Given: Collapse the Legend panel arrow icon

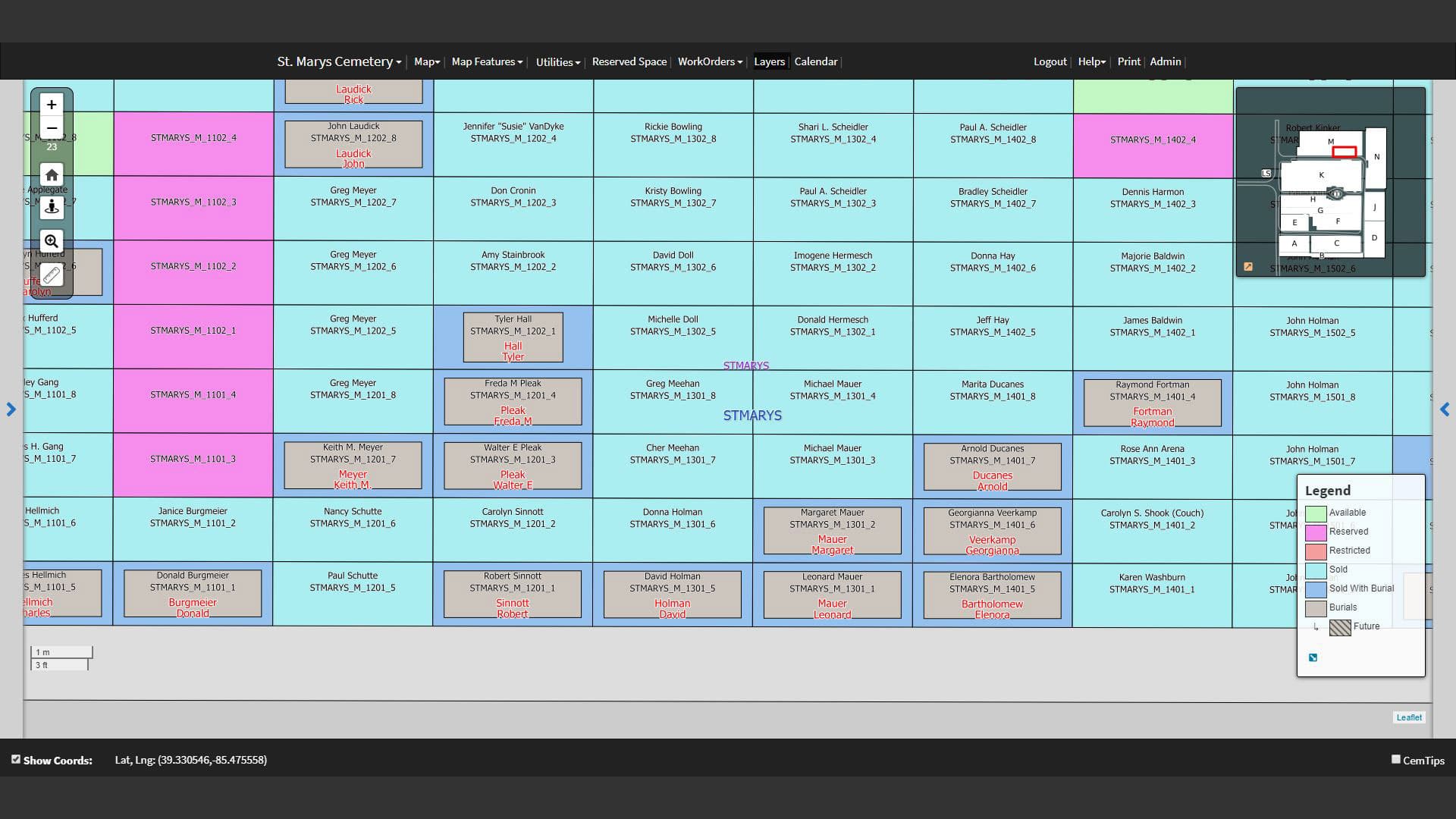Looking at the screenshot, I should point(1313,657).
